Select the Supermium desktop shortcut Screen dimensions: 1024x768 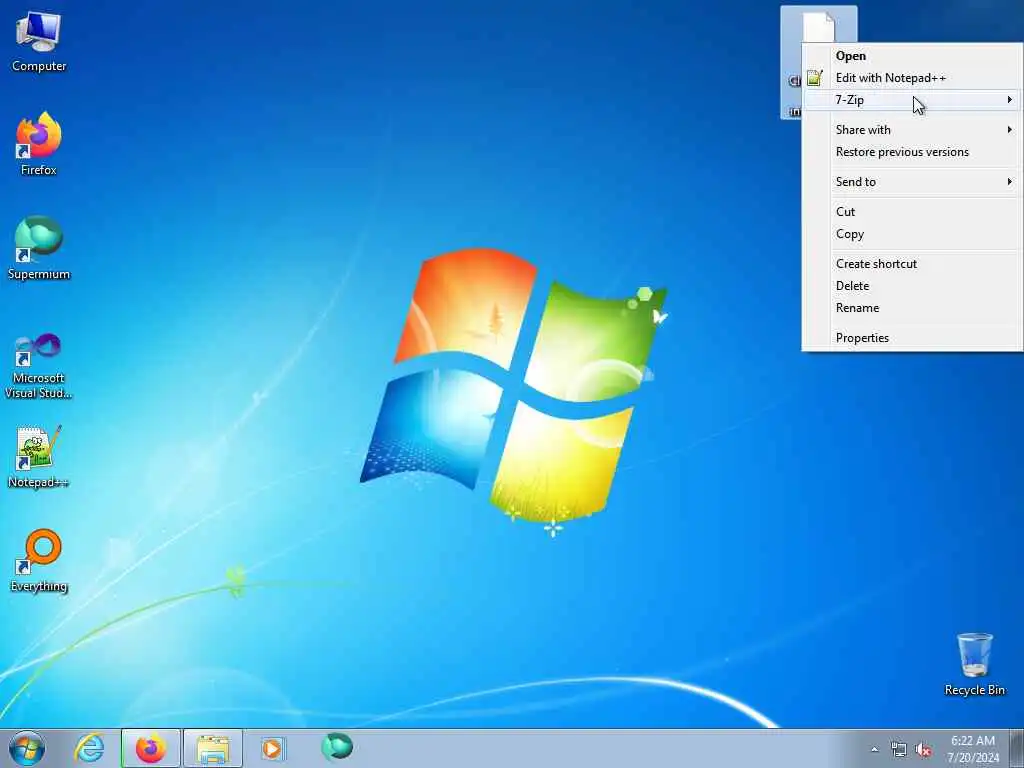pyautogui.click(x=39, y=248)
